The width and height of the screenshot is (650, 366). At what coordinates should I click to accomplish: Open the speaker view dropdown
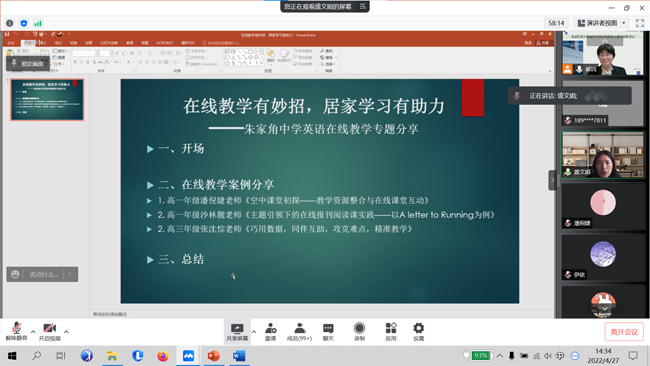(601, 23)
